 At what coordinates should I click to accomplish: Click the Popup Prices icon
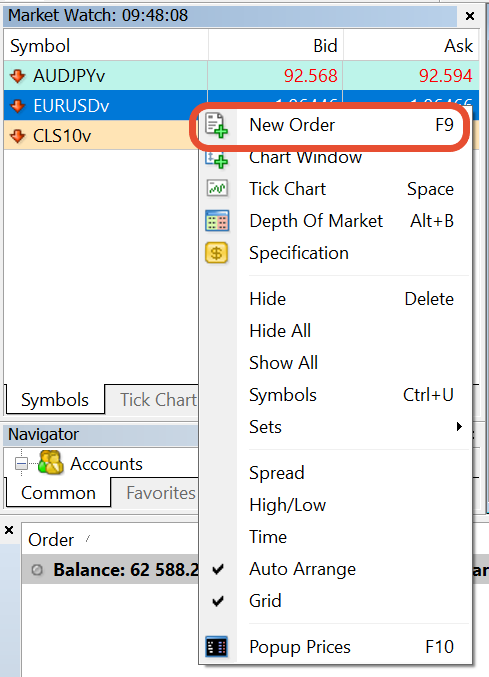coord(217,647)
